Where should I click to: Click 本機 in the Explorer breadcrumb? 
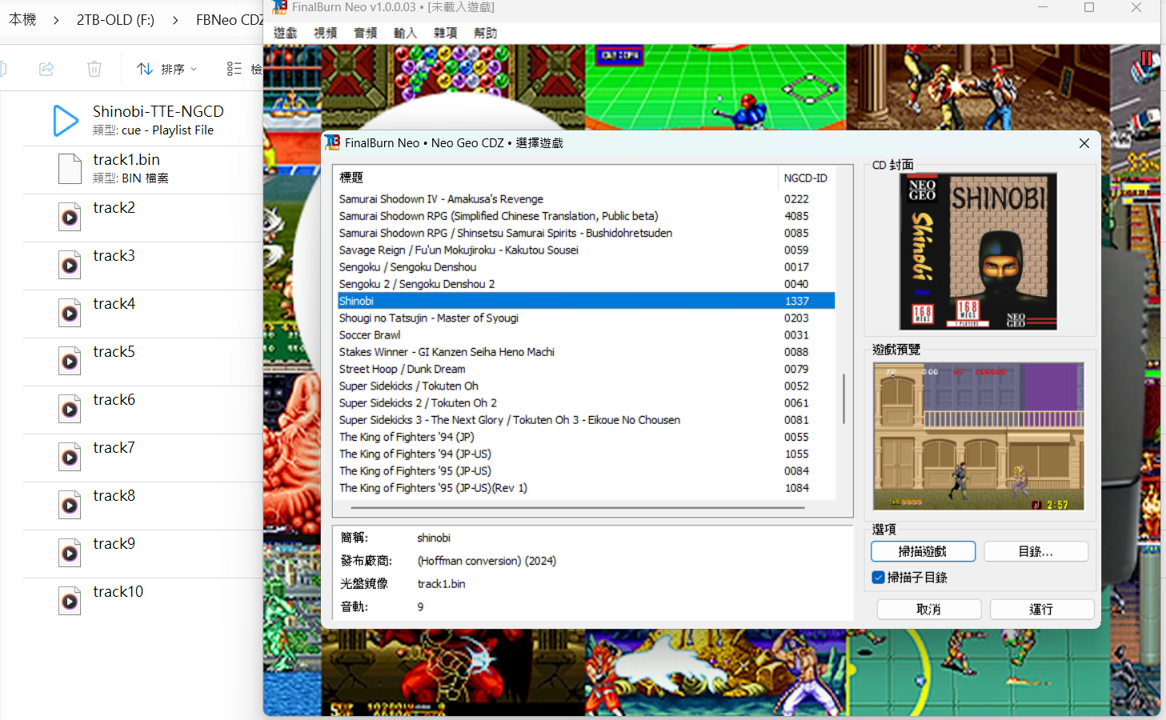tap(22, 20)
